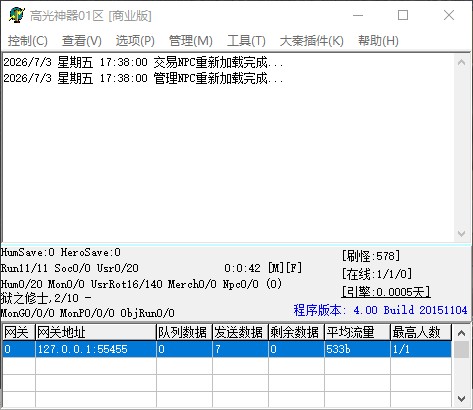Open the 查看(V) menu
The height and width of the screenshot is (410, 473).
[82, 41]
